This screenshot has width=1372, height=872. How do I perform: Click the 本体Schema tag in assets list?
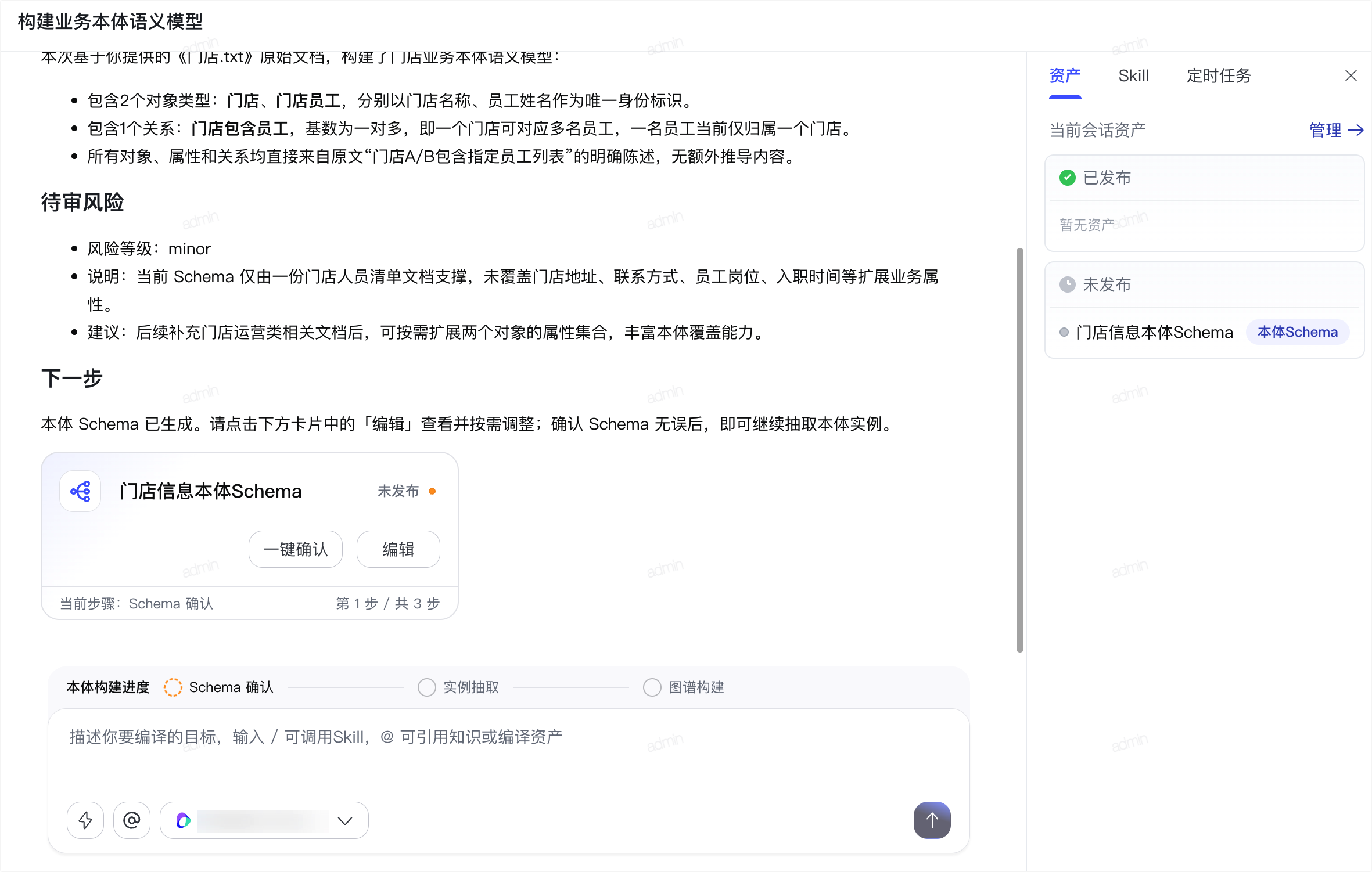coord(1297,332)
